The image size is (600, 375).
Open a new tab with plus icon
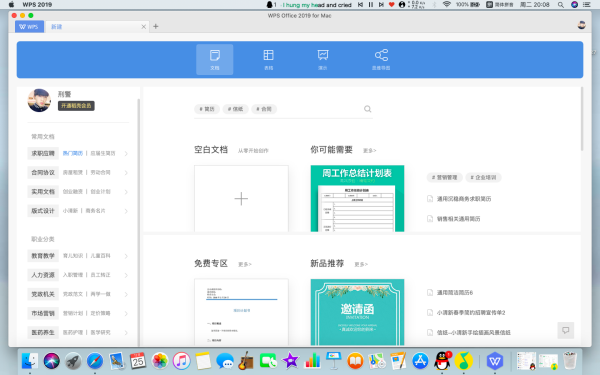click(155, 26)
